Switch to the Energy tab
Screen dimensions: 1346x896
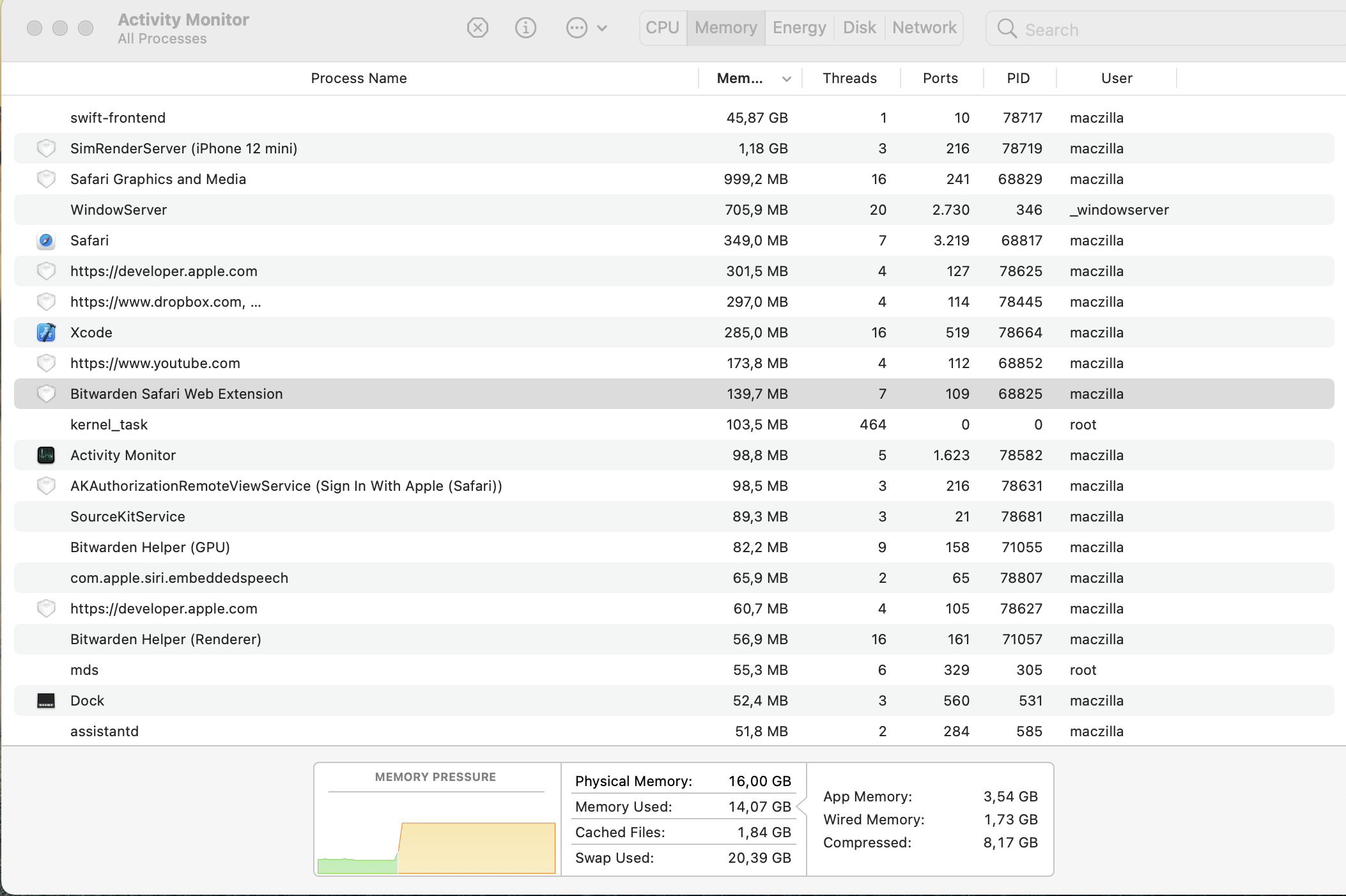[799, 28]
